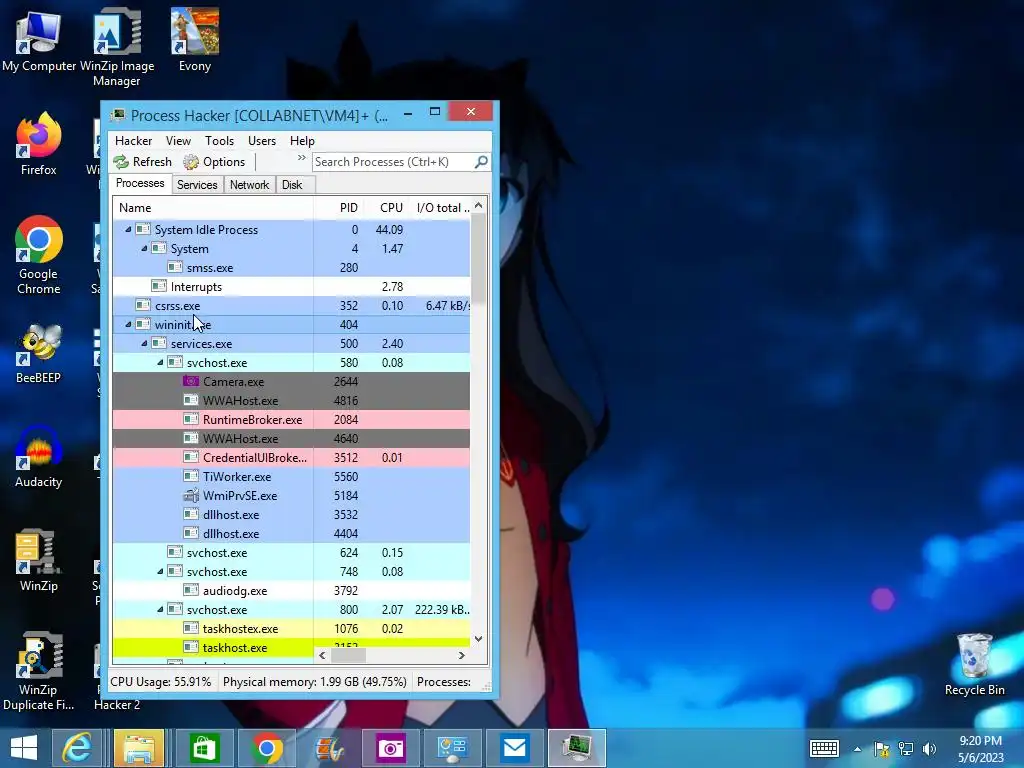Open the touch keyboard tray icon

pyautogui.click(x=824, y=748)
